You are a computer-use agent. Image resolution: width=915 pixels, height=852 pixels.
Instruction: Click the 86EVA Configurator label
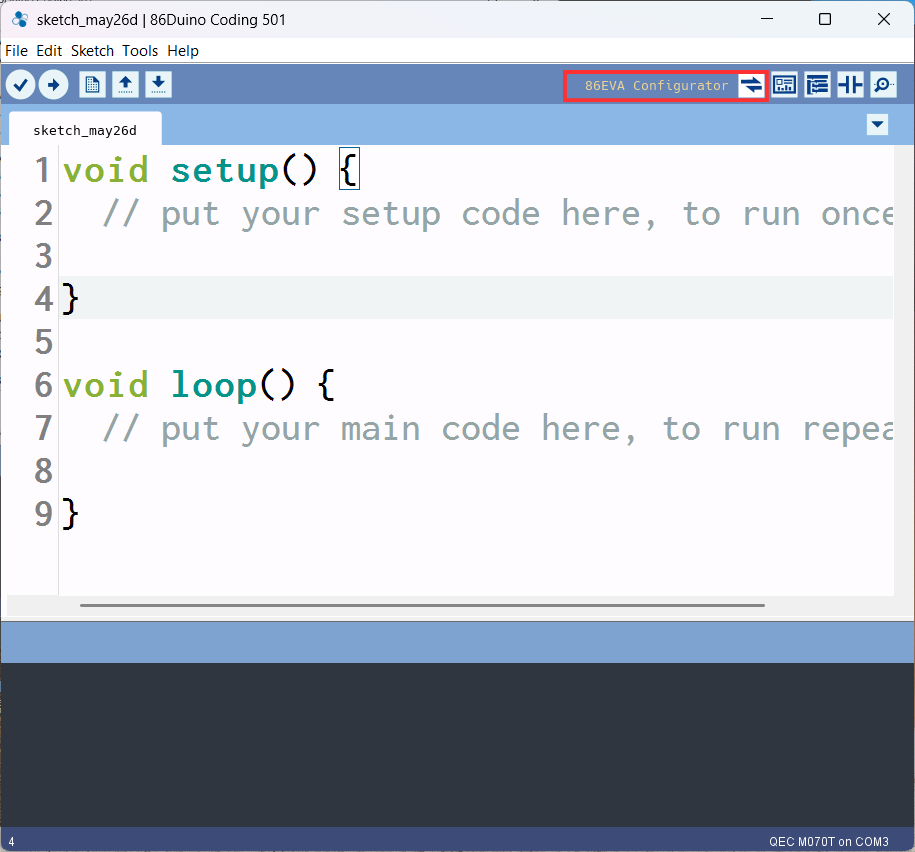(656, 86)
